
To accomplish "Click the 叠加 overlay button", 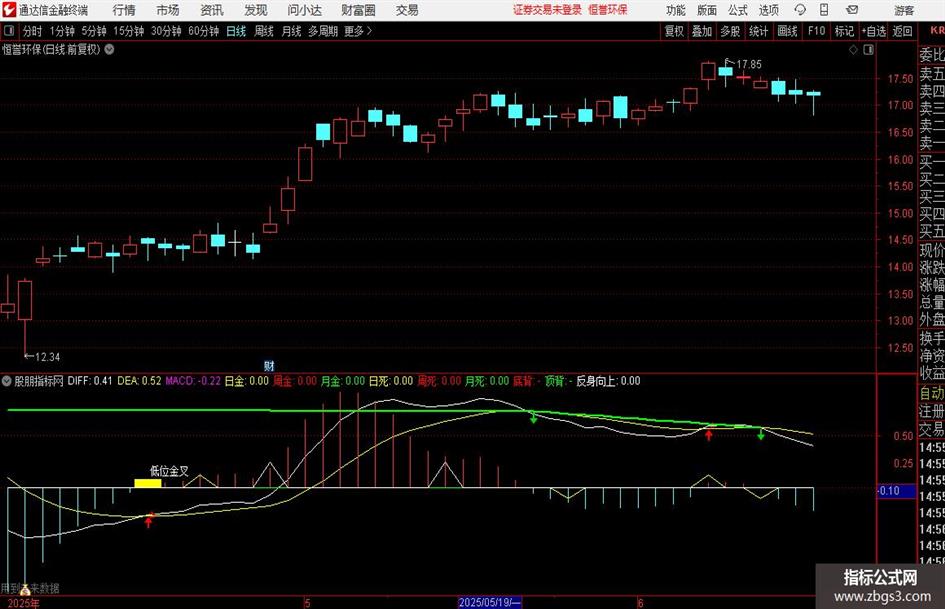I will point(702,31).
